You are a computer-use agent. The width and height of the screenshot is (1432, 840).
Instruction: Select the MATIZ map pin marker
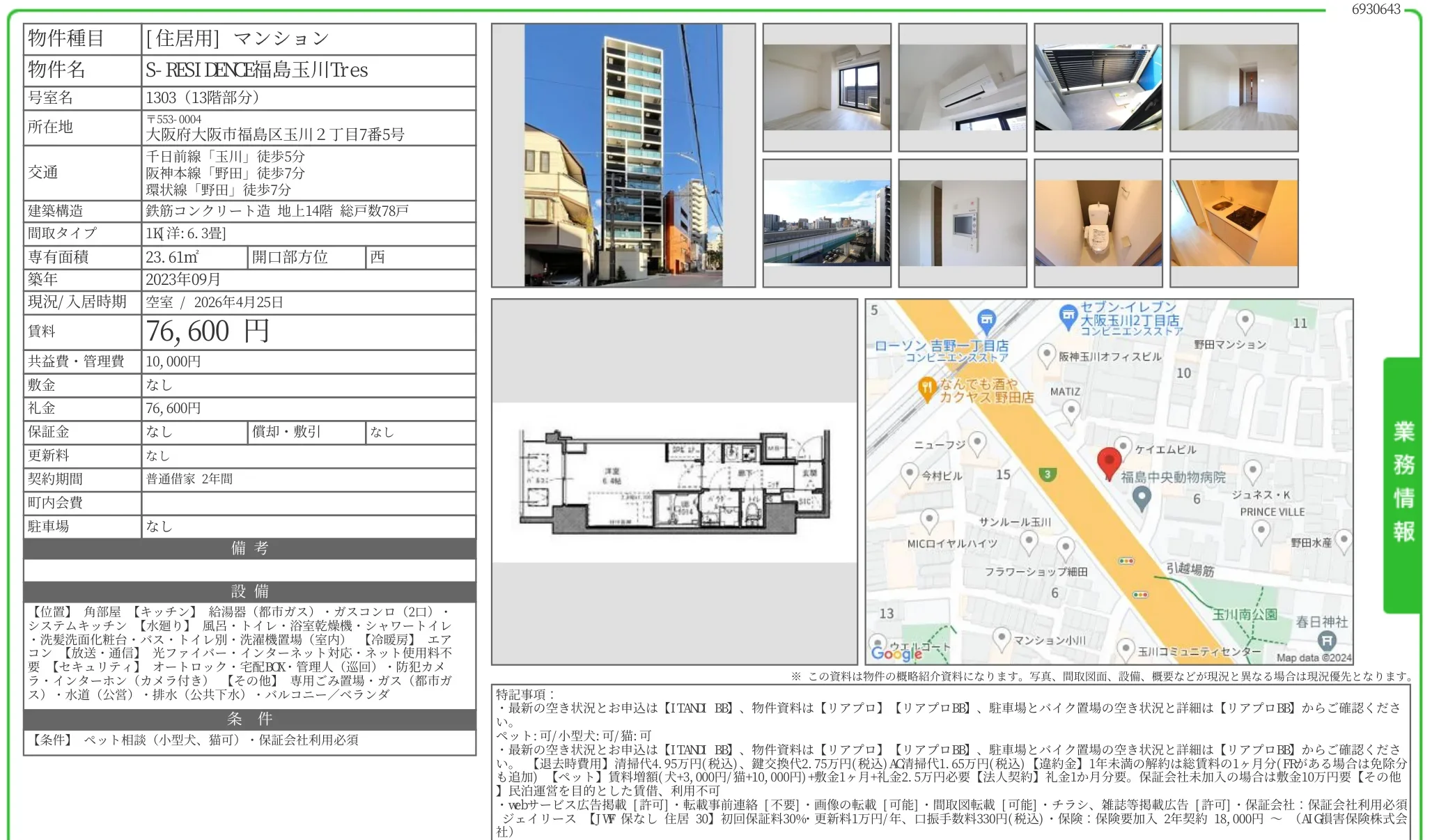tap(1071, 410)
